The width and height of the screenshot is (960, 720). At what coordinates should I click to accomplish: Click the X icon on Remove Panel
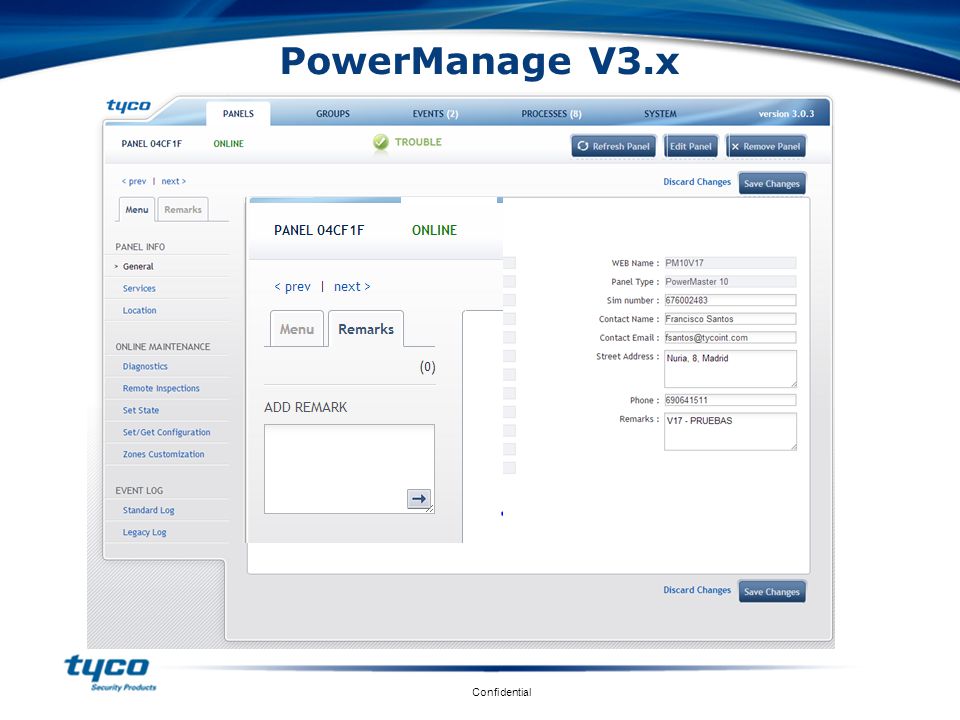(x=735, y=147)
